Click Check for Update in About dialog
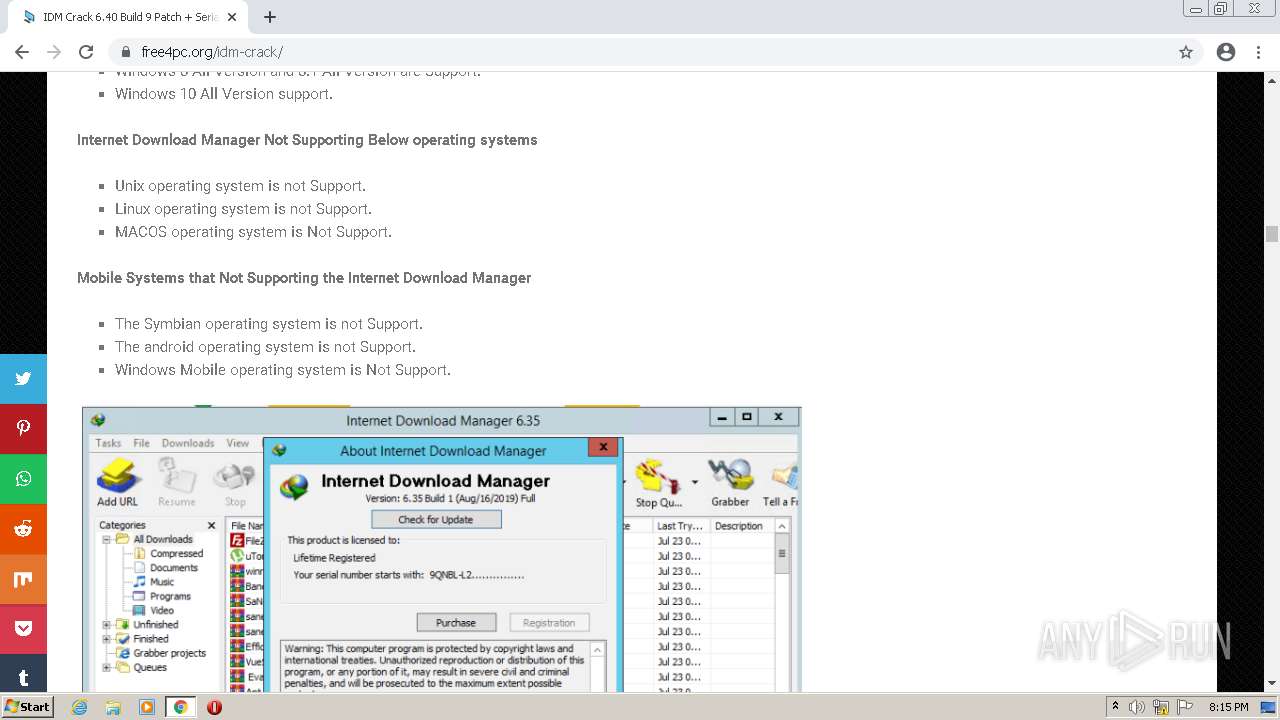The width and height of the screenshot is (1280, 720). click(x=436, y=520)
